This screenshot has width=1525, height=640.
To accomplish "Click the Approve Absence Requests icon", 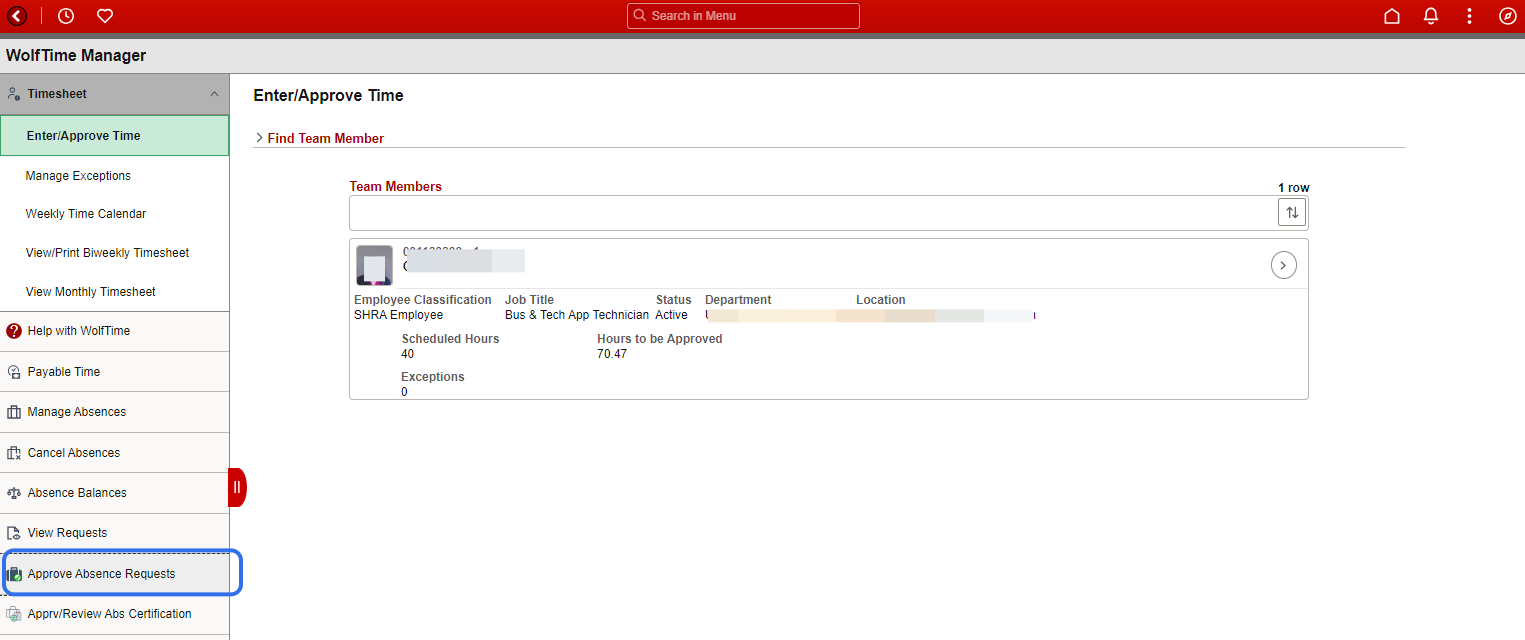I will click(14, 574).
